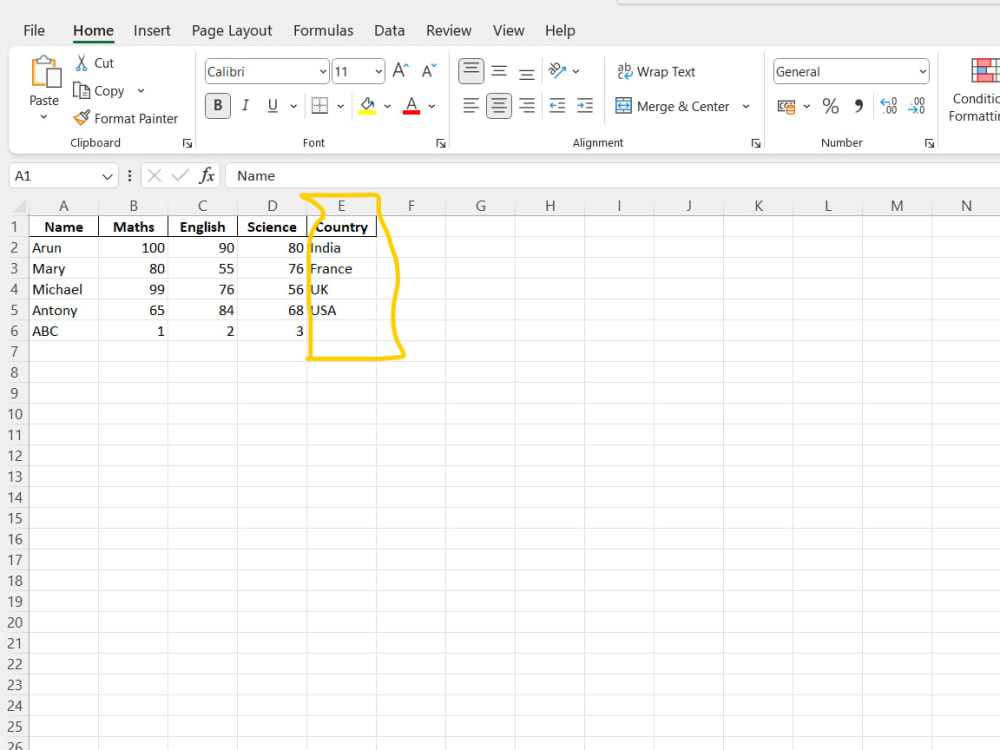Click the Increase Indent icon

pyautogui.click(x=585, y=106)
